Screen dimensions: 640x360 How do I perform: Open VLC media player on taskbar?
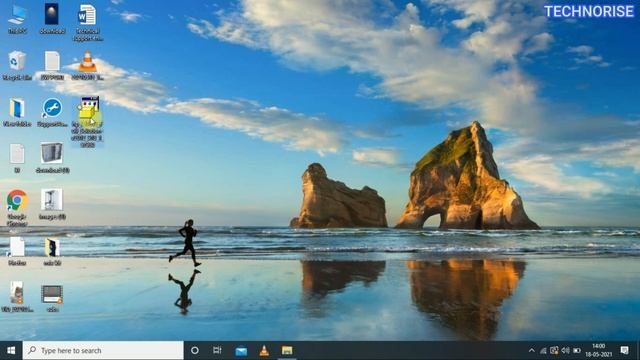(264, 351)
